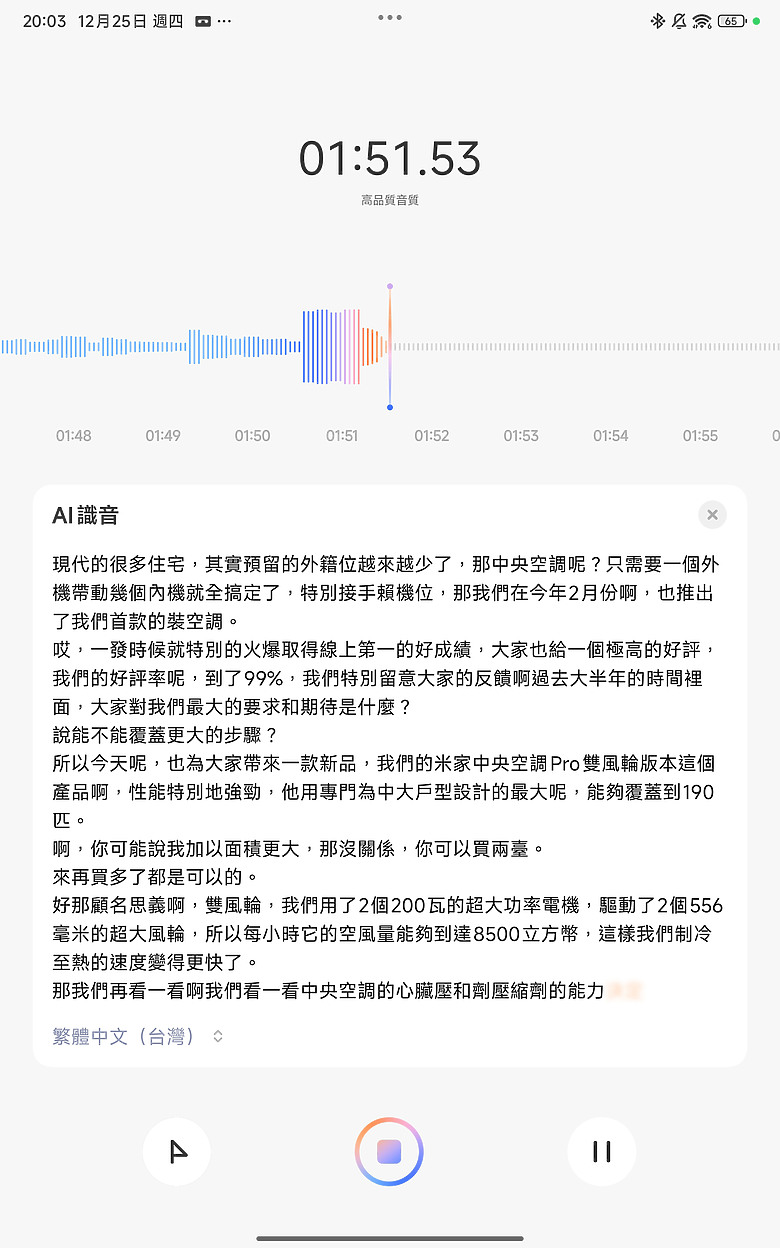The image size is (780, 1248).
Task: Pause the recording
Action: tap(602, 1152)
